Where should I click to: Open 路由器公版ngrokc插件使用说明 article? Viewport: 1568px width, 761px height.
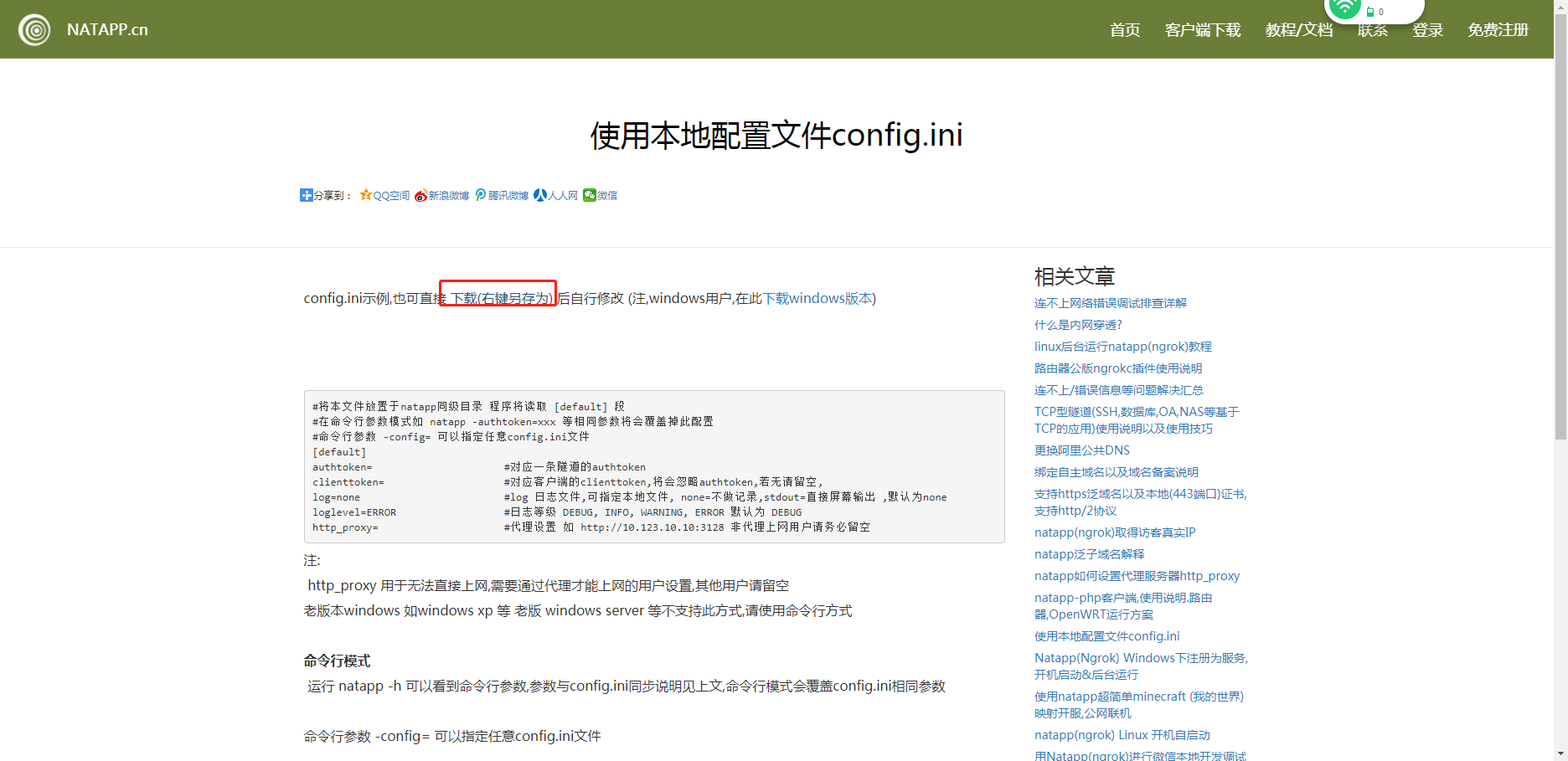(1118, 368)
